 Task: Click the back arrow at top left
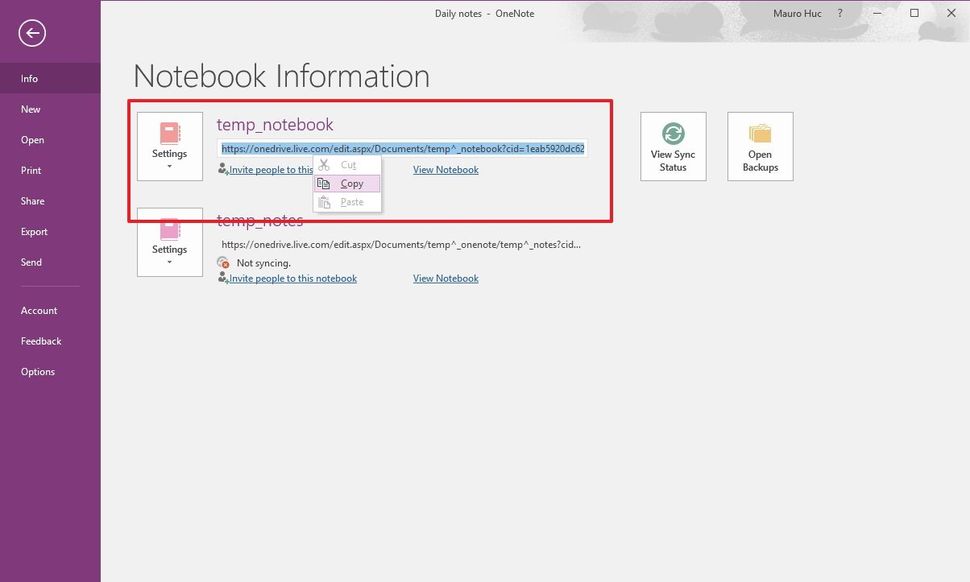pos(31,32)
